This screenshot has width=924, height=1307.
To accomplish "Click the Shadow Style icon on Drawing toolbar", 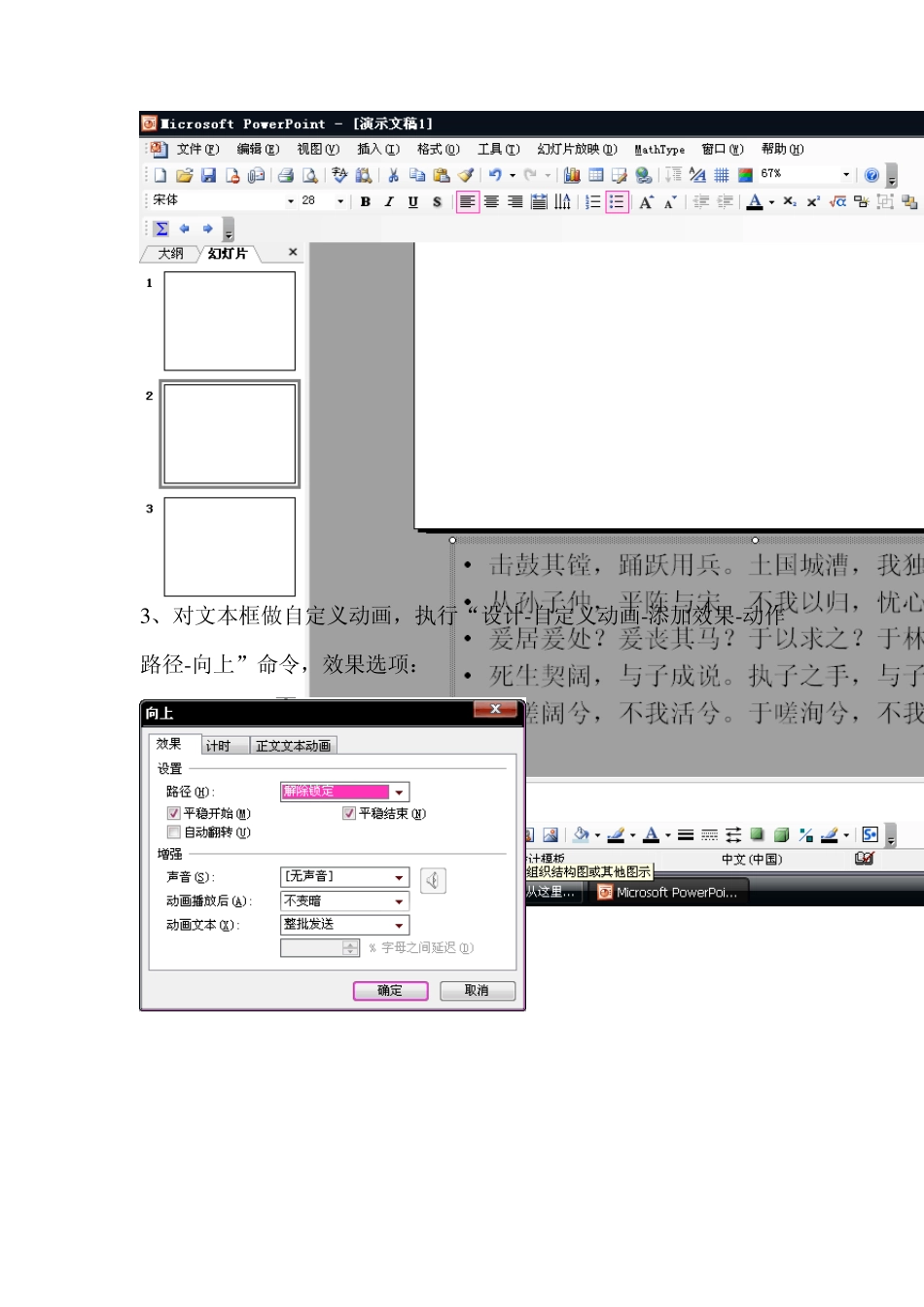I will click(x=758, y=835).
